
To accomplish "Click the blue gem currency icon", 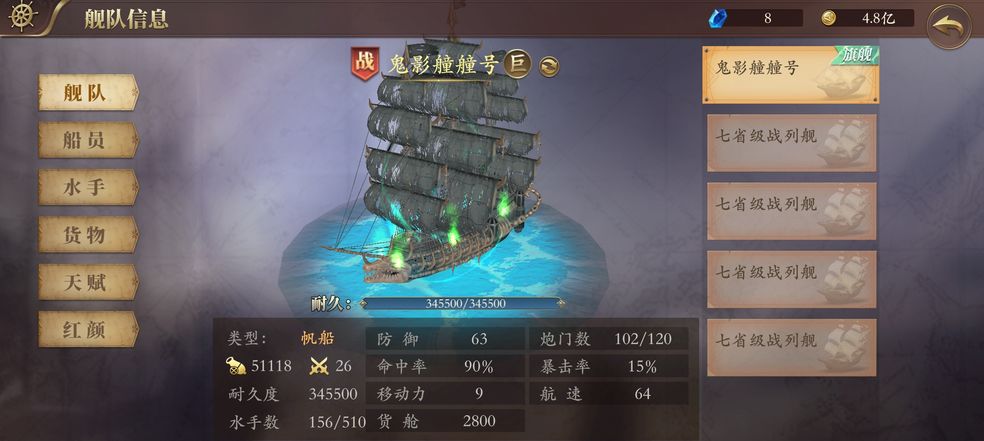I will click(716, 18).
